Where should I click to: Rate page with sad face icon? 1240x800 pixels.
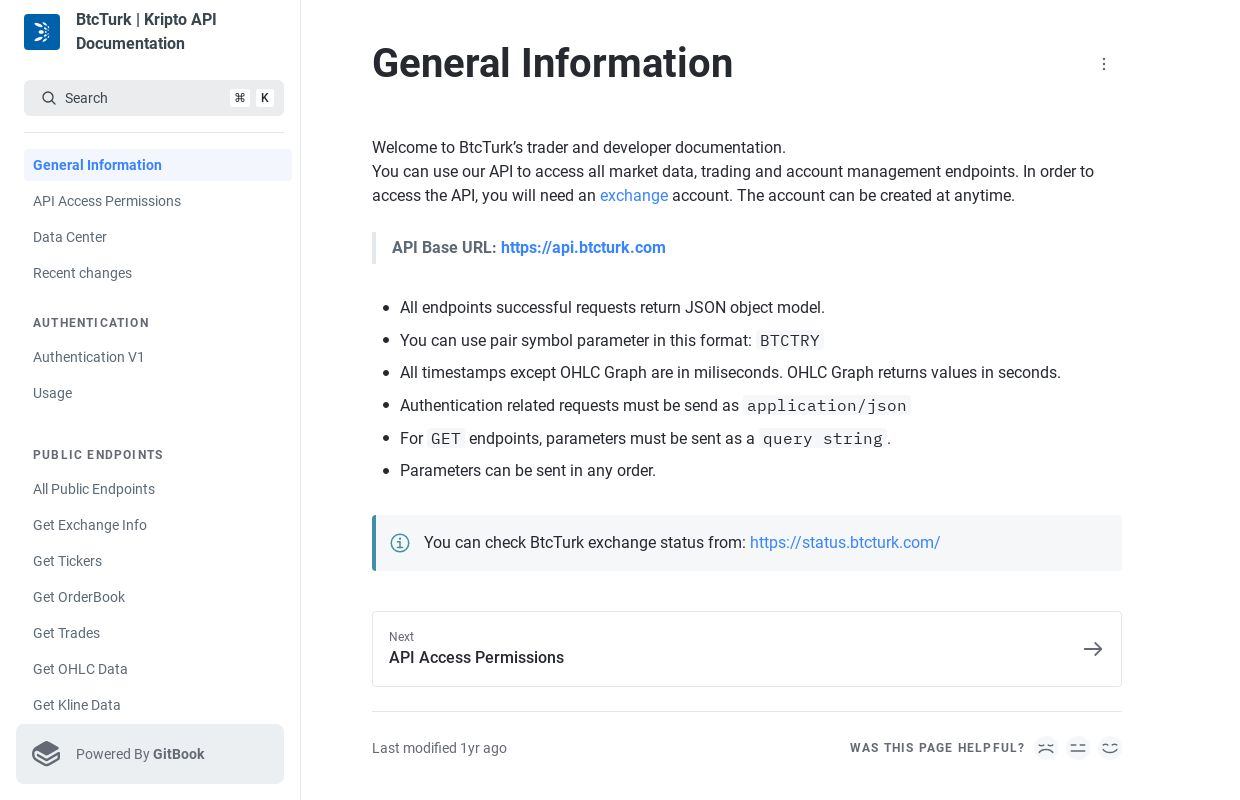1046,748
